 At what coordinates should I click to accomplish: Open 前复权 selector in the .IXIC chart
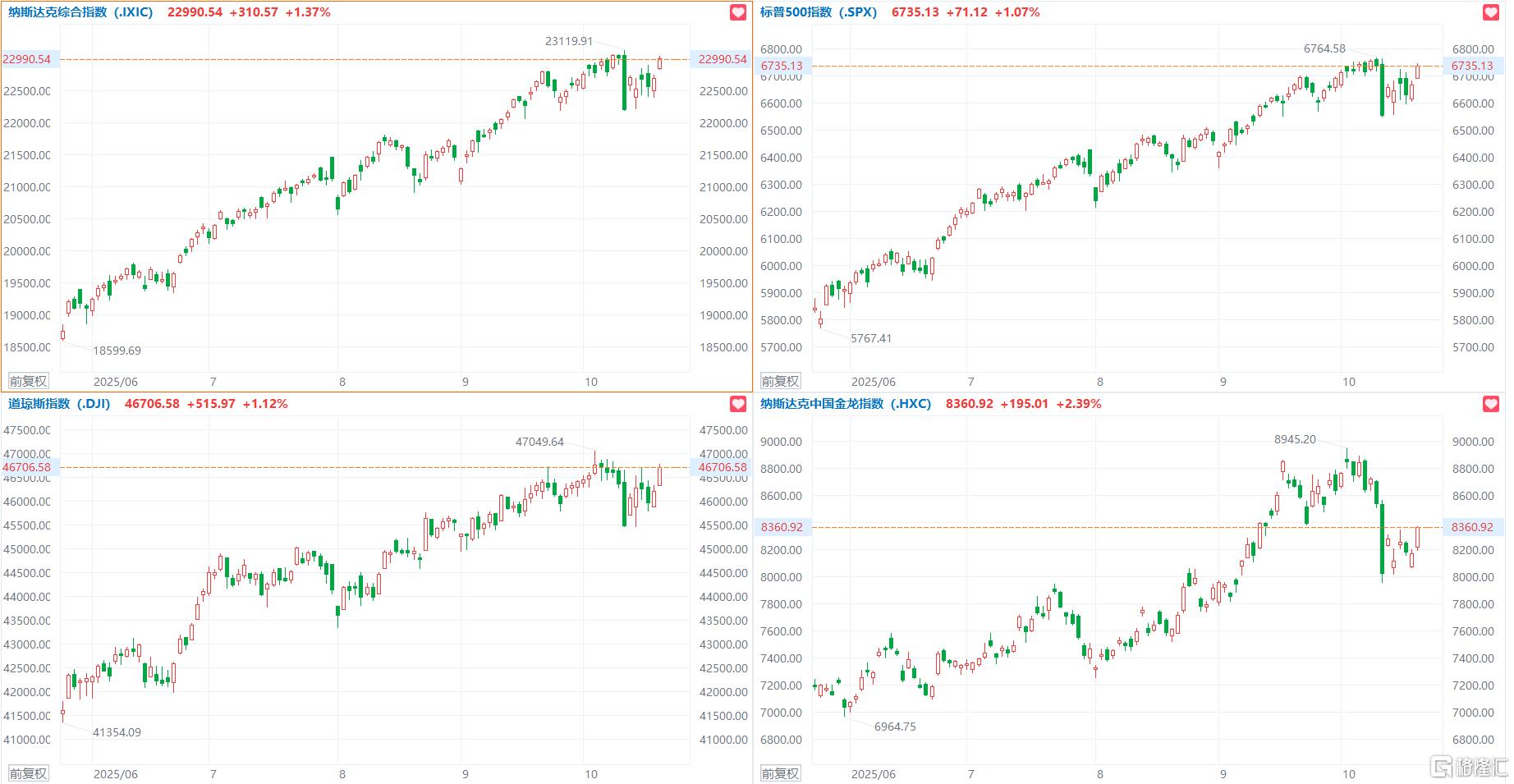[28, 381]
